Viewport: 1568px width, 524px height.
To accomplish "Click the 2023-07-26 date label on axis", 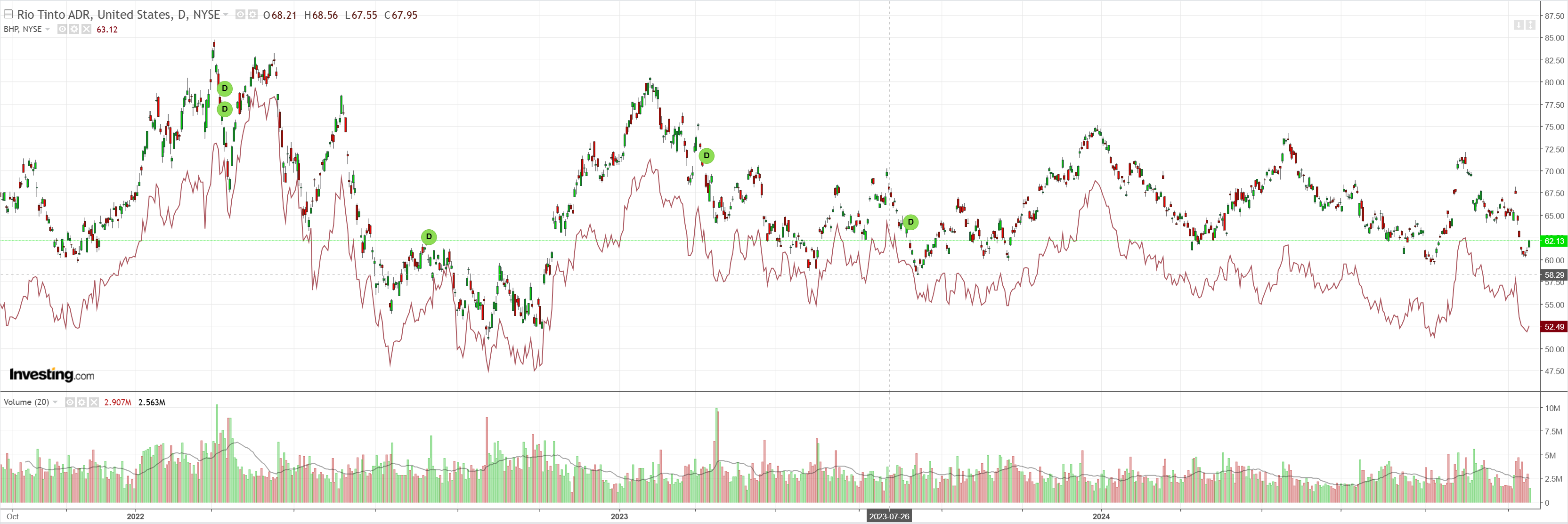I will [889, 516].
